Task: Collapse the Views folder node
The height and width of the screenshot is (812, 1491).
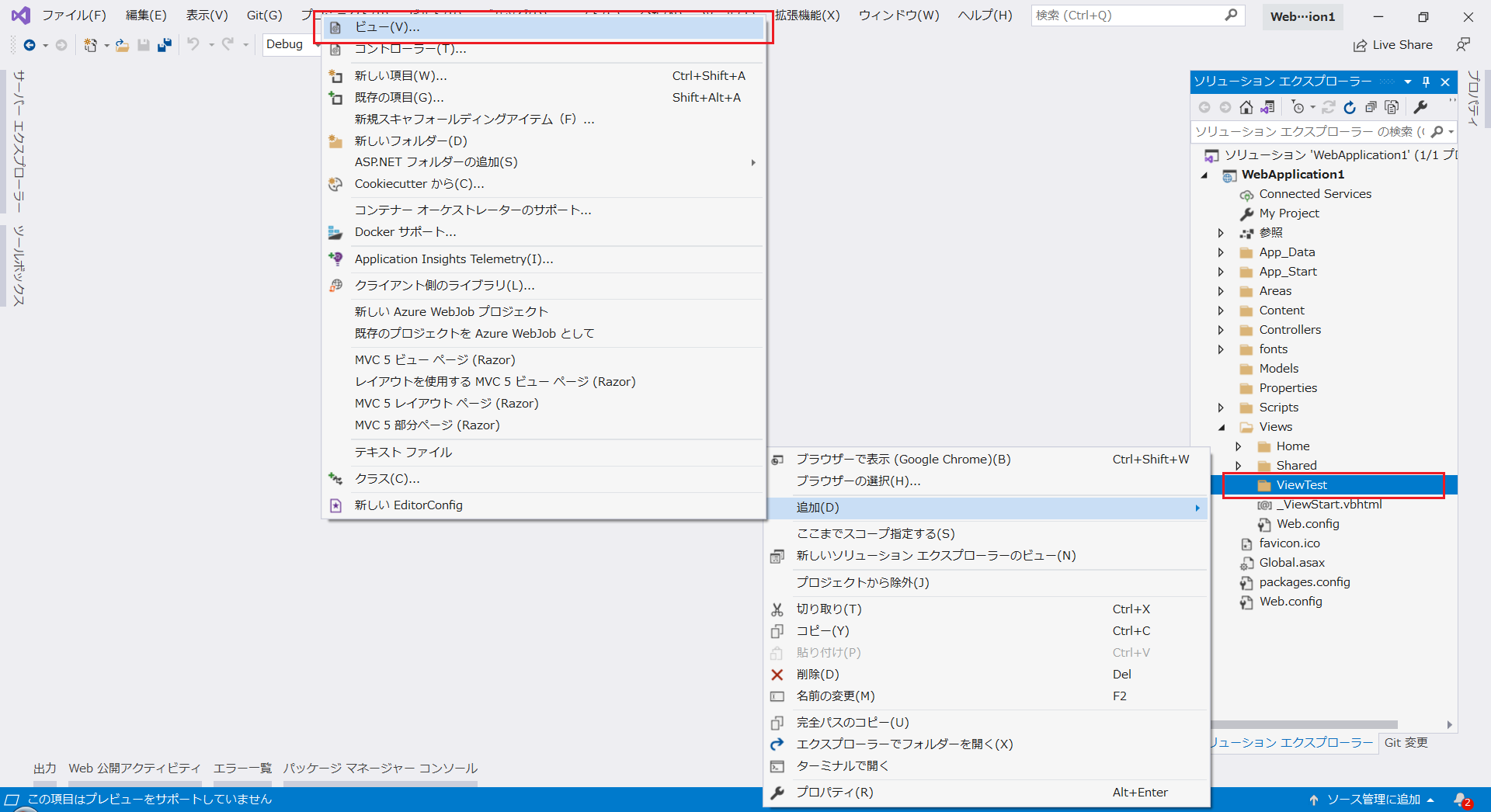Action: pyautogui.click(x=1221, y=426)
